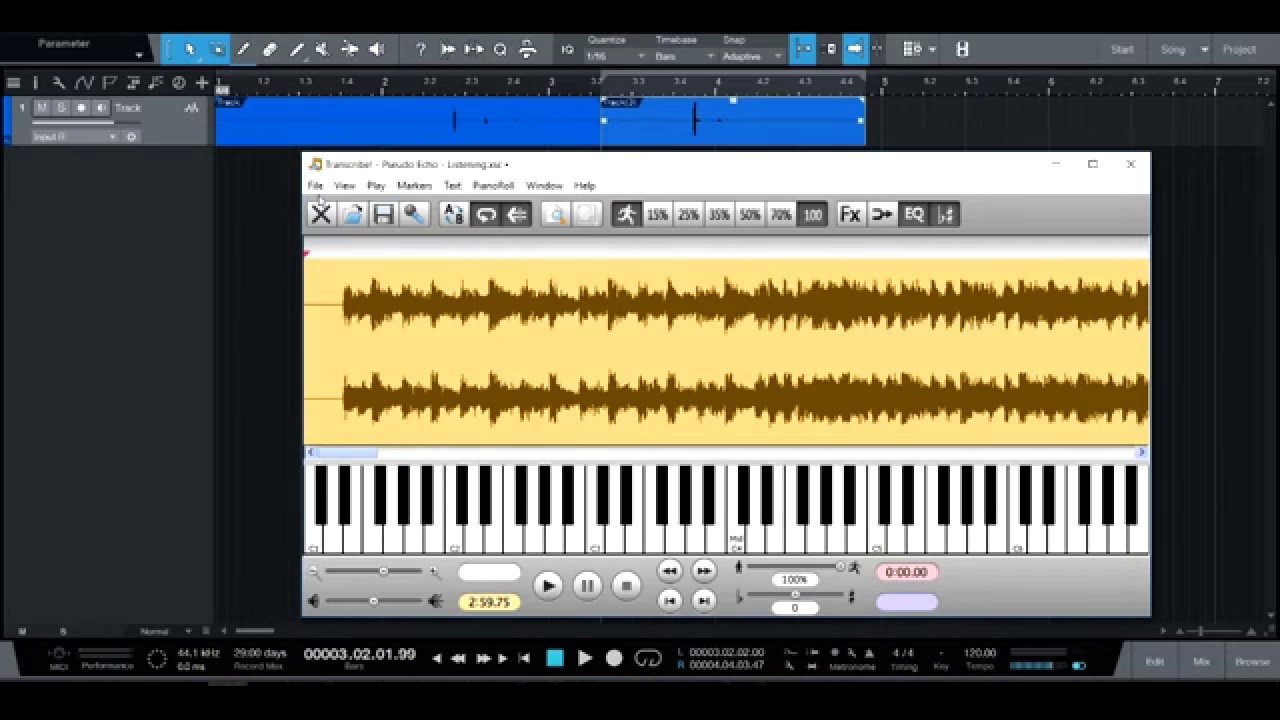Set playback speed to 50%
This screenshot has width=1280, height=720.
750,214
